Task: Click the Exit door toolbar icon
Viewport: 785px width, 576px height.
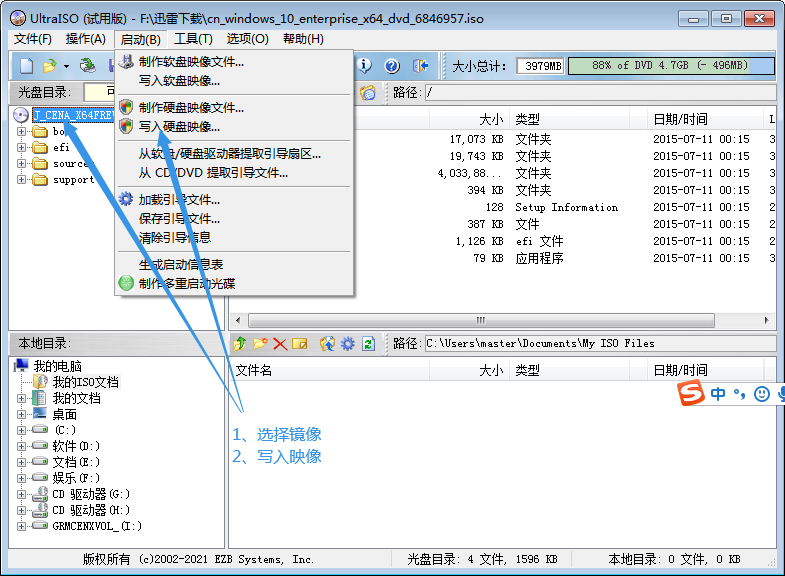Action: (x=420, y=66)
